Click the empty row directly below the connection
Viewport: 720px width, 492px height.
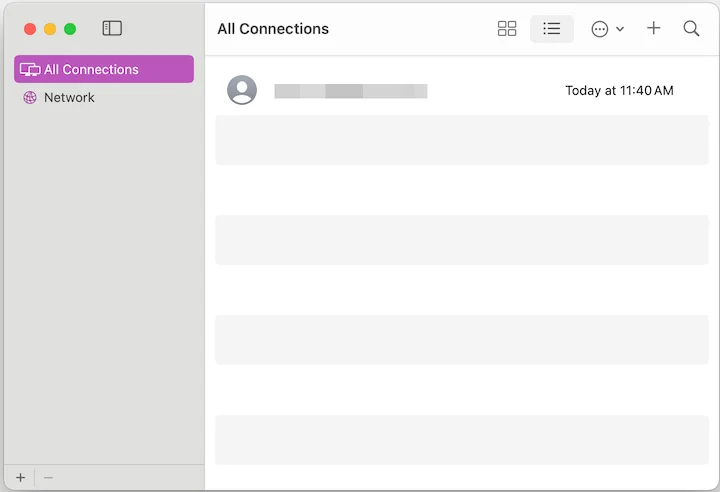tap(462, 140)
